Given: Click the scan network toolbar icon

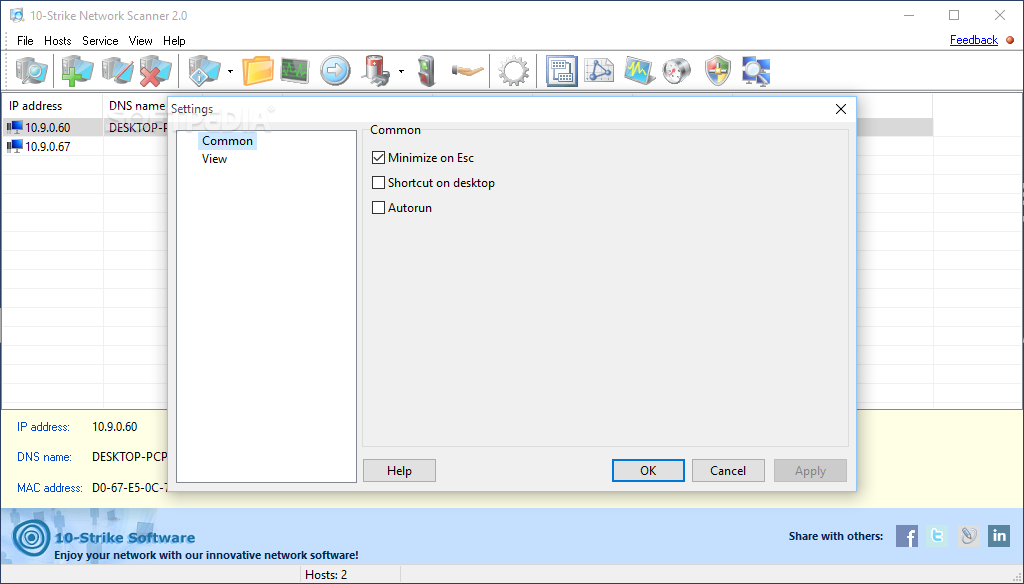Looking at the screenshot, I should tap(32, 71).
